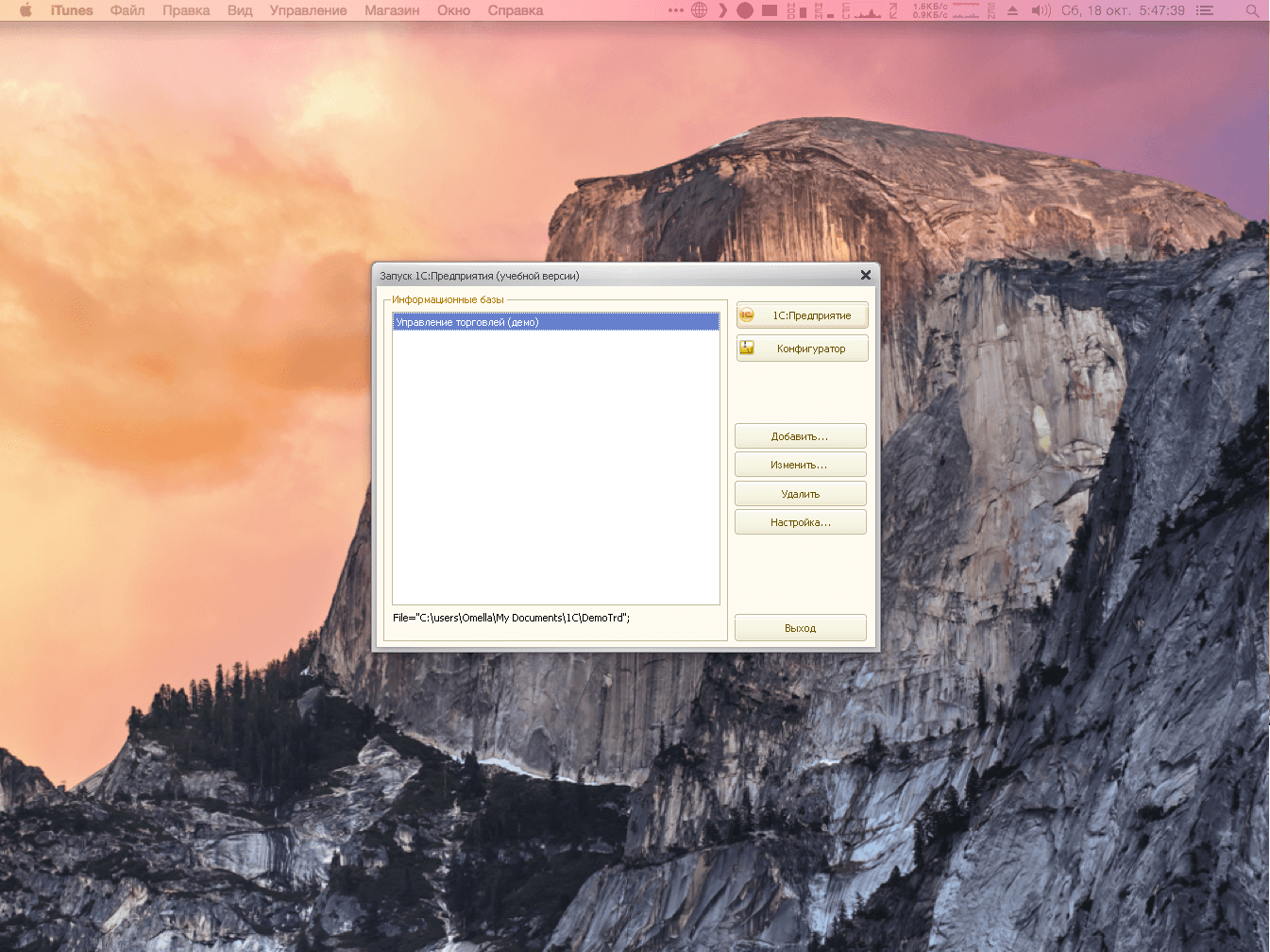Click the chevron-shaped menu bar icon
Viewport: 1270px width, 952px height.
click(x=723, y=10)
